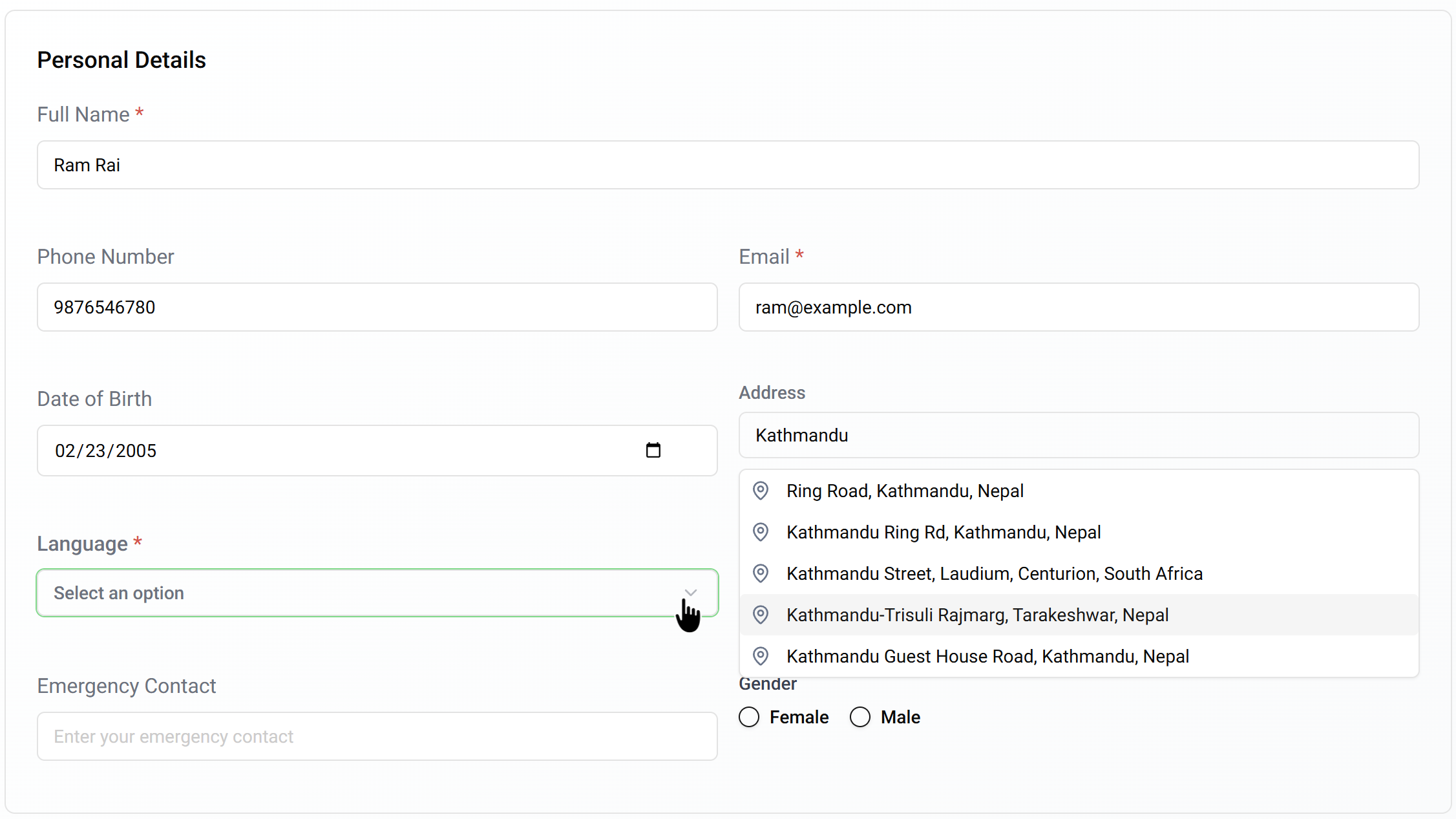
Task: Click pin icon beside Kathmandu-Trisuli Rajmarg
Action: (x=761, y=615)
